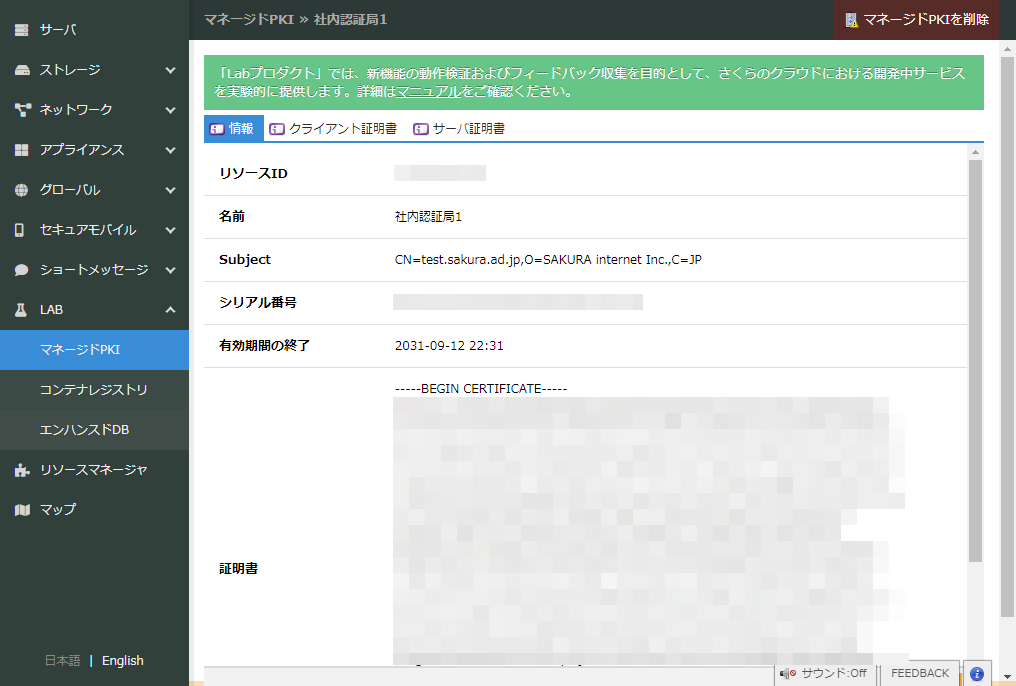Click the outer page vertical scrollbar thumb
This screenshot has width=1016, height=686.
tap(1007, 337)
